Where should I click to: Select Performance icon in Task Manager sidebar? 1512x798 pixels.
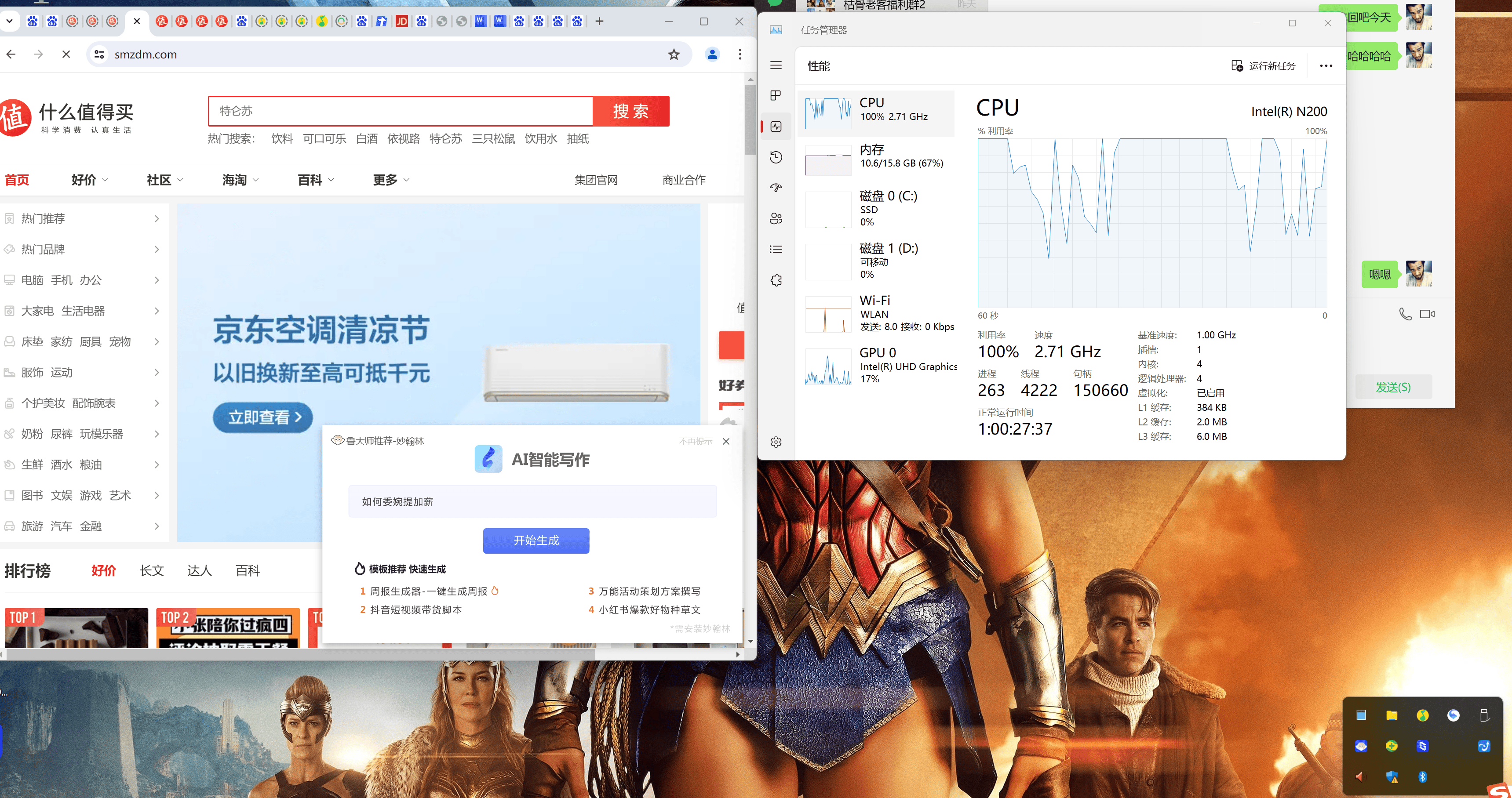tap(776, 127)
